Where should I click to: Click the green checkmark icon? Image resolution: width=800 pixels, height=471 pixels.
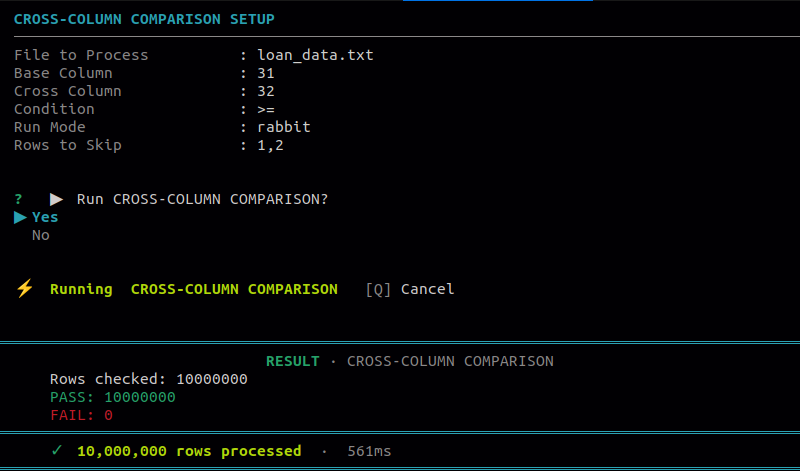[x=57, y=451]
